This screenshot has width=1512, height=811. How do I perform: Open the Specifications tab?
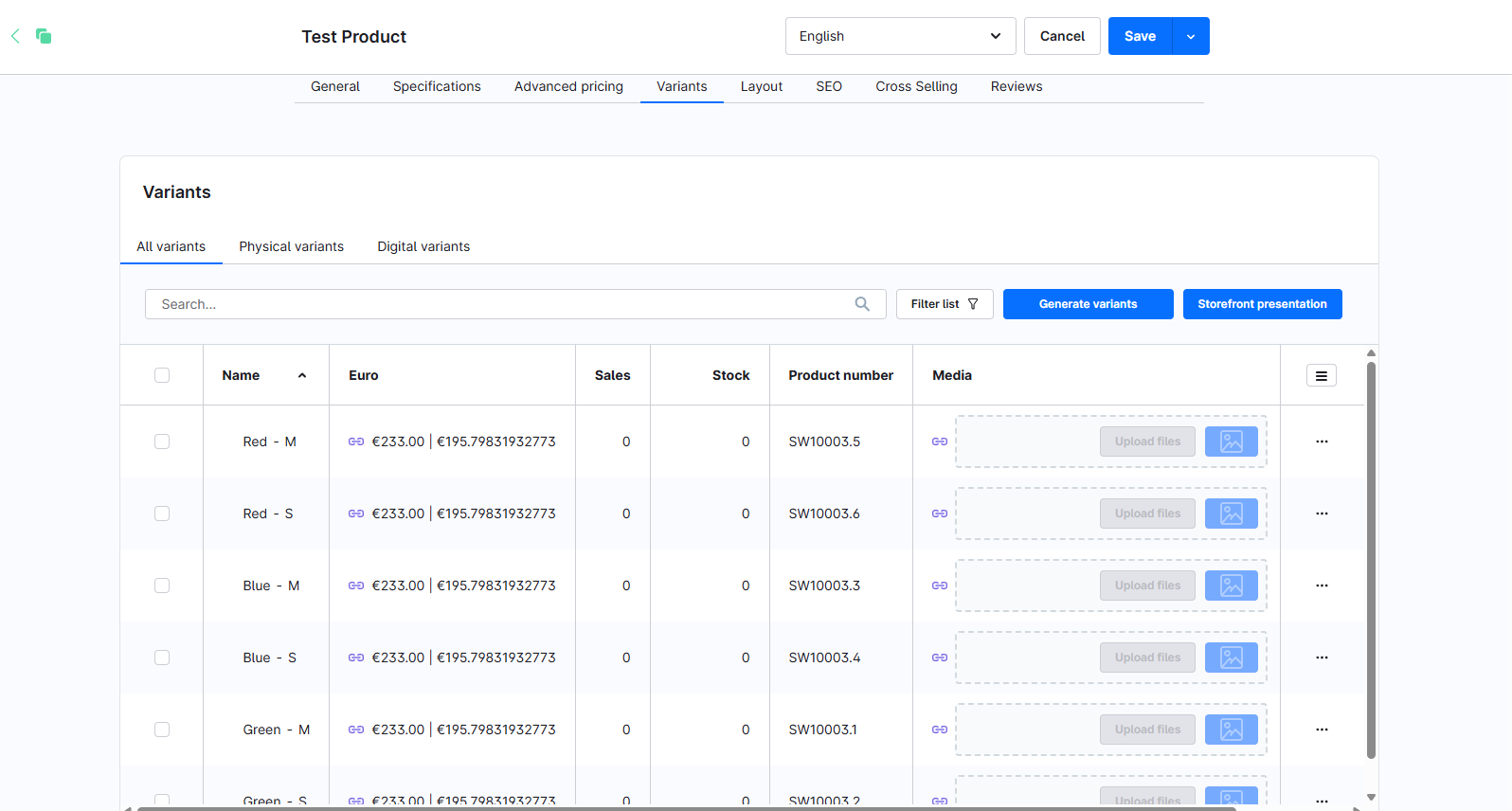pyautogui.click(x=437, y=86)
